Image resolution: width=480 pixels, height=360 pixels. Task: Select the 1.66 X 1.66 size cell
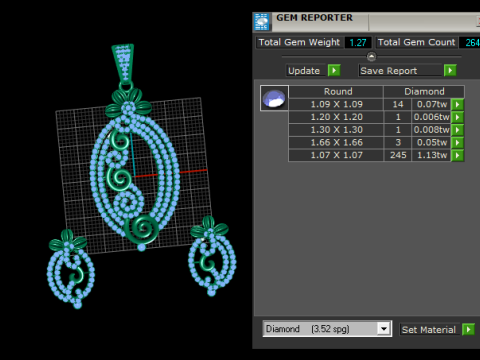[x=336, y=142]
